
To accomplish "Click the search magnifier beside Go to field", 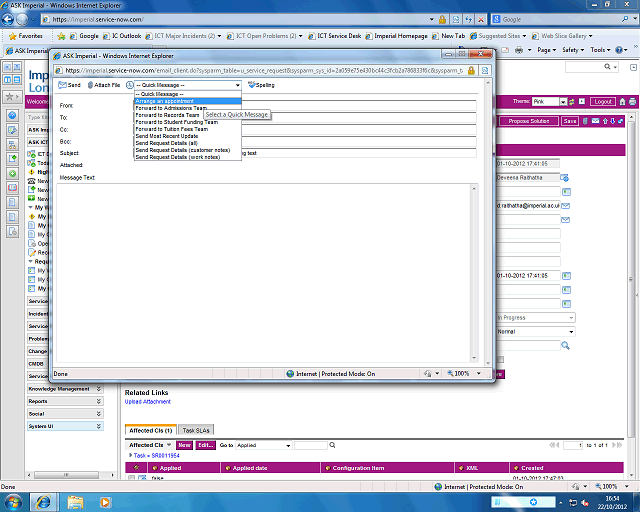I will 332,445.
